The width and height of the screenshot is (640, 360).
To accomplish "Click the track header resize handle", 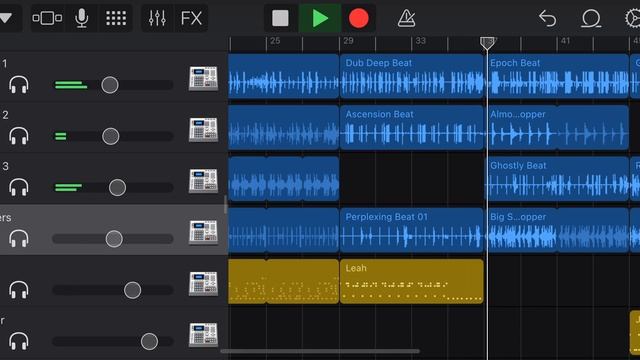I will 225,204.
